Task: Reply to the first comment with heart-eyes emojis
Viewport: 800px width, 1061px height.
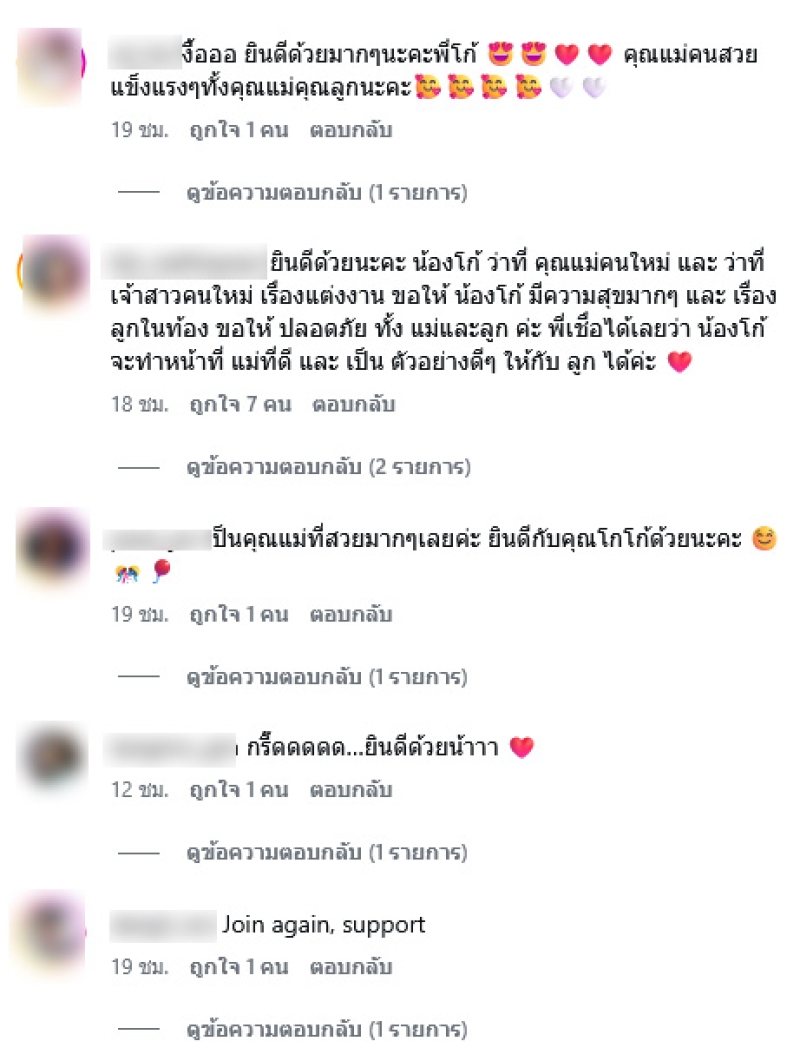Action: [x=351, y=130]
